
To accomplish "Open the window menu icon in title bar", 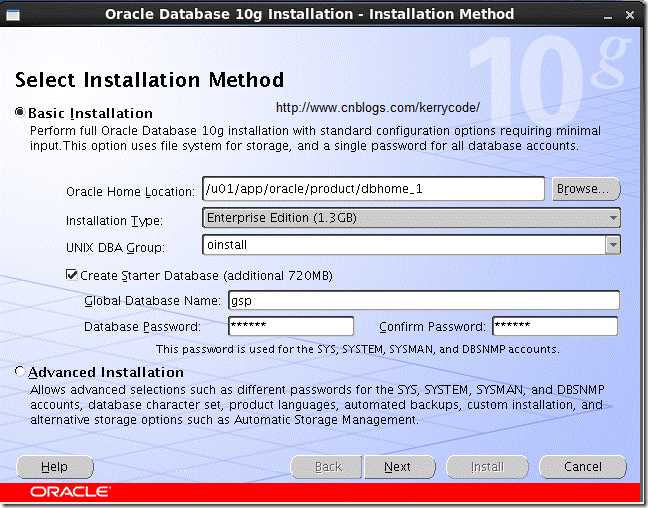I will (x=13, y=15).
